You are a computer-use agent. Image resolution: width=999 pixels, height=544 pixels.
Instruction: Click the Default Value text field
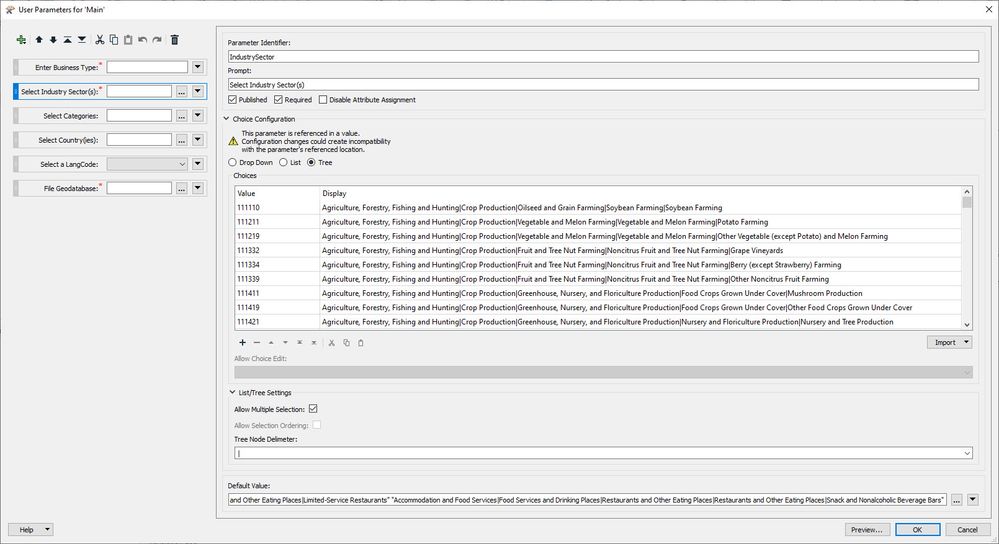point(587,500)
